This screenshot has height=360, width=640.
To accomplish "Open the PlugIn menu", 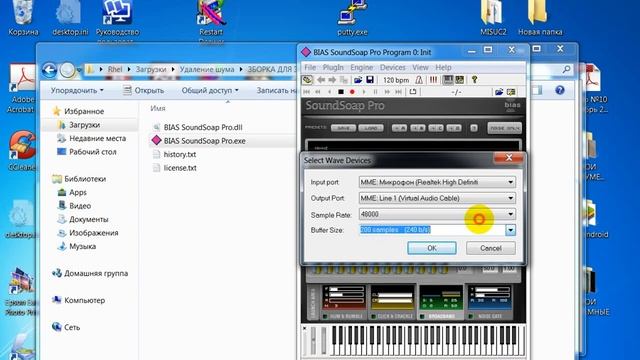I will coord(333,67).
